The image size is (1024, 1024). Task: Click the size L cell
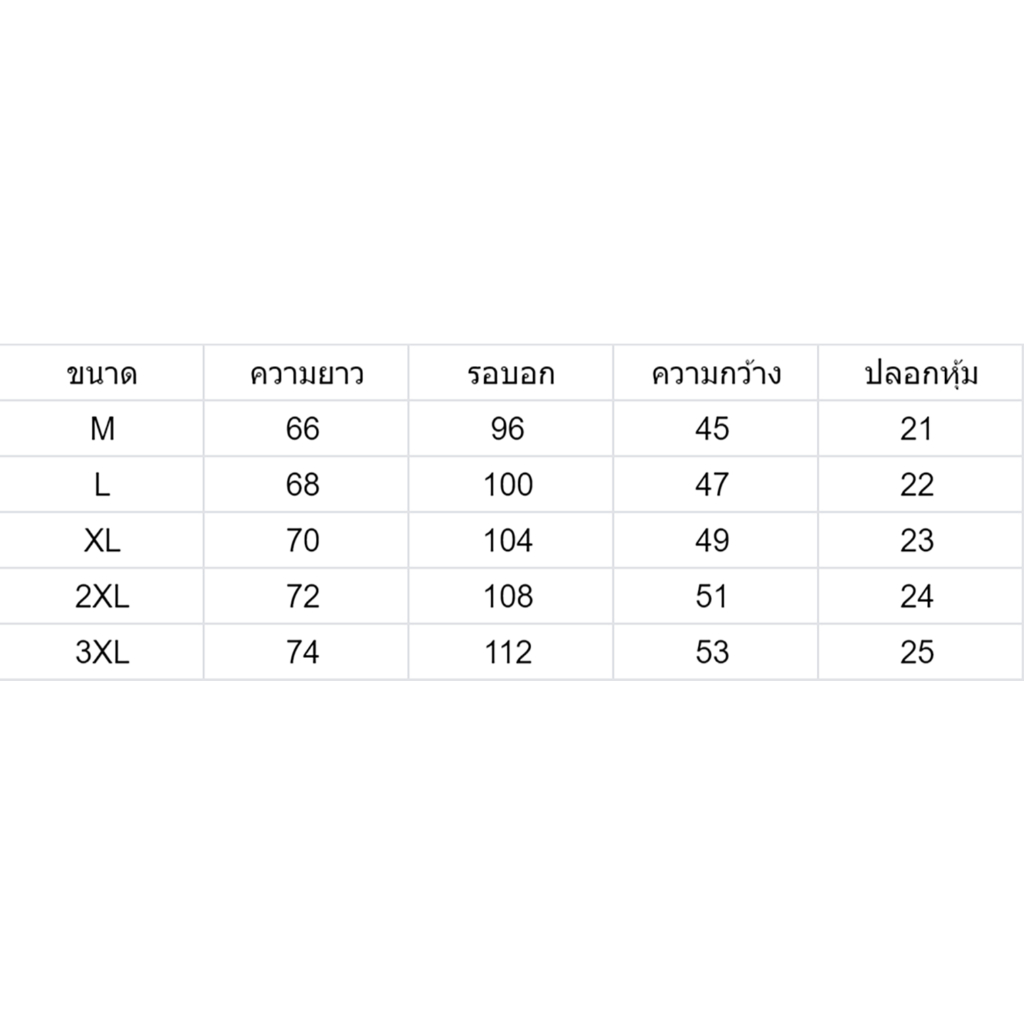(x=102, y=485)
